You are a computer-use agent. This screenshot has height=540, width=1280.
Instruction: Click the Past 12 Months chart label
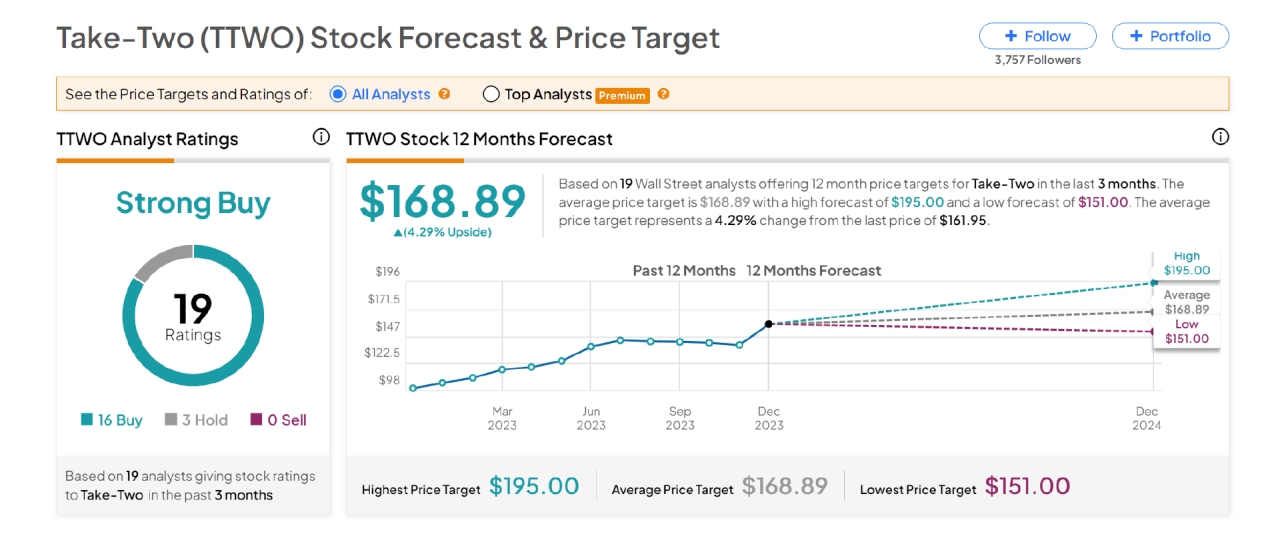[684, 271]
